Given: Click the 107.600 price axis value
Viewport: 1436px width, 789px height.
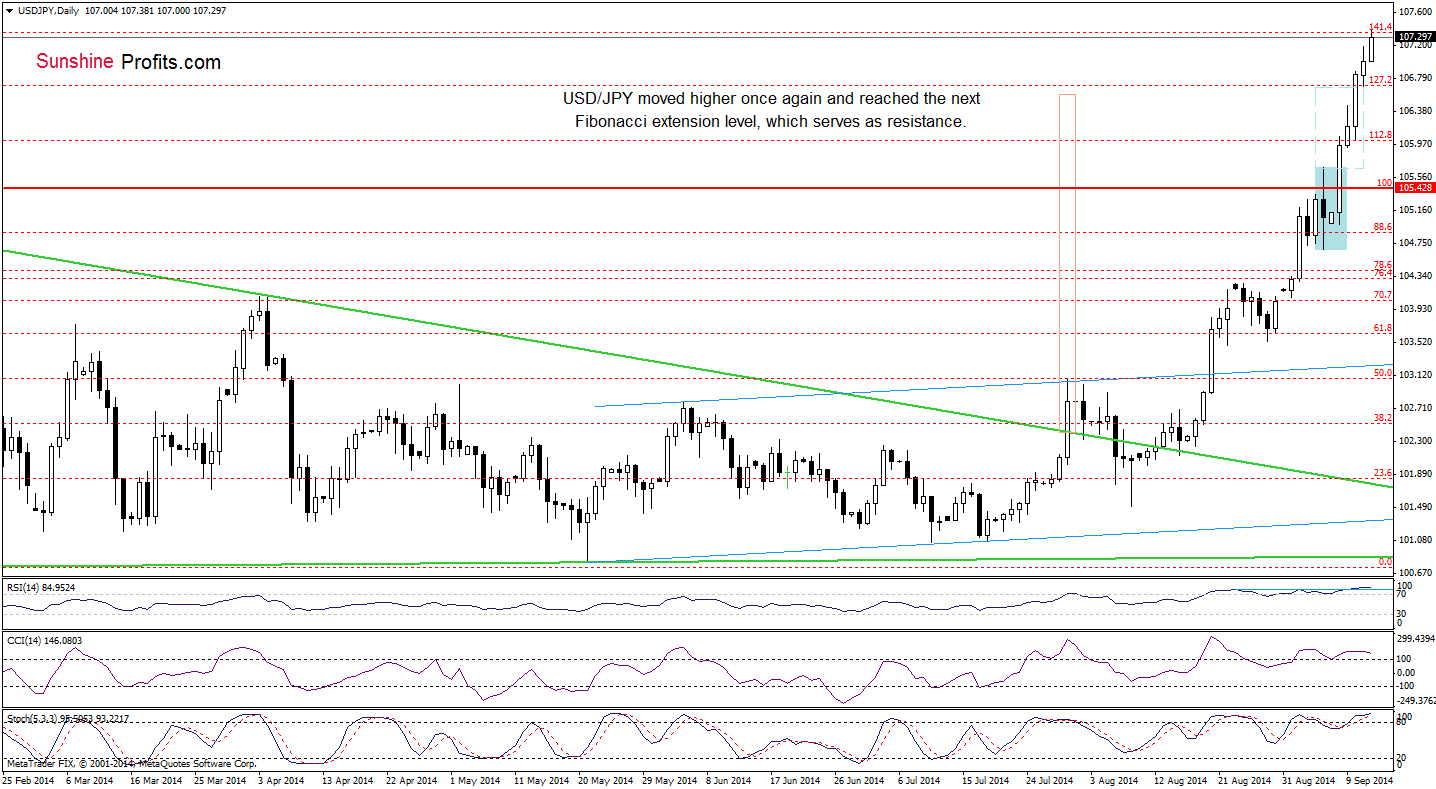Looking at the screenshot, I should (1416, 11).
